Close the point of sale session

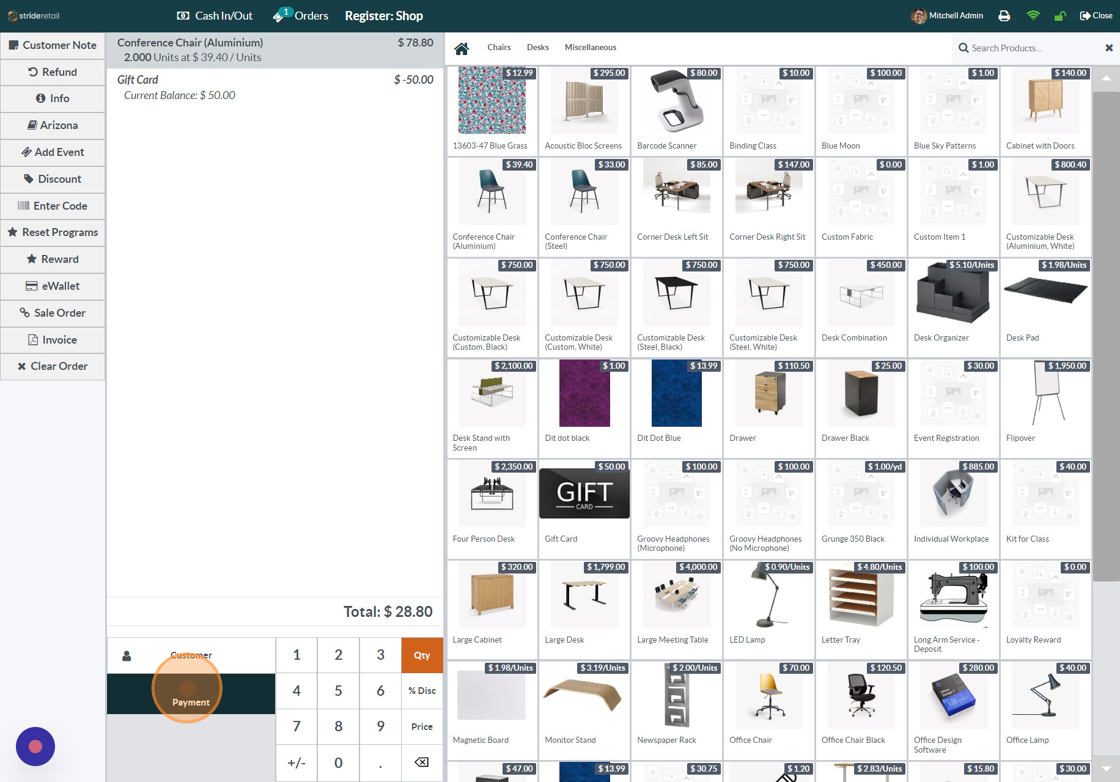coord(1095,16)
